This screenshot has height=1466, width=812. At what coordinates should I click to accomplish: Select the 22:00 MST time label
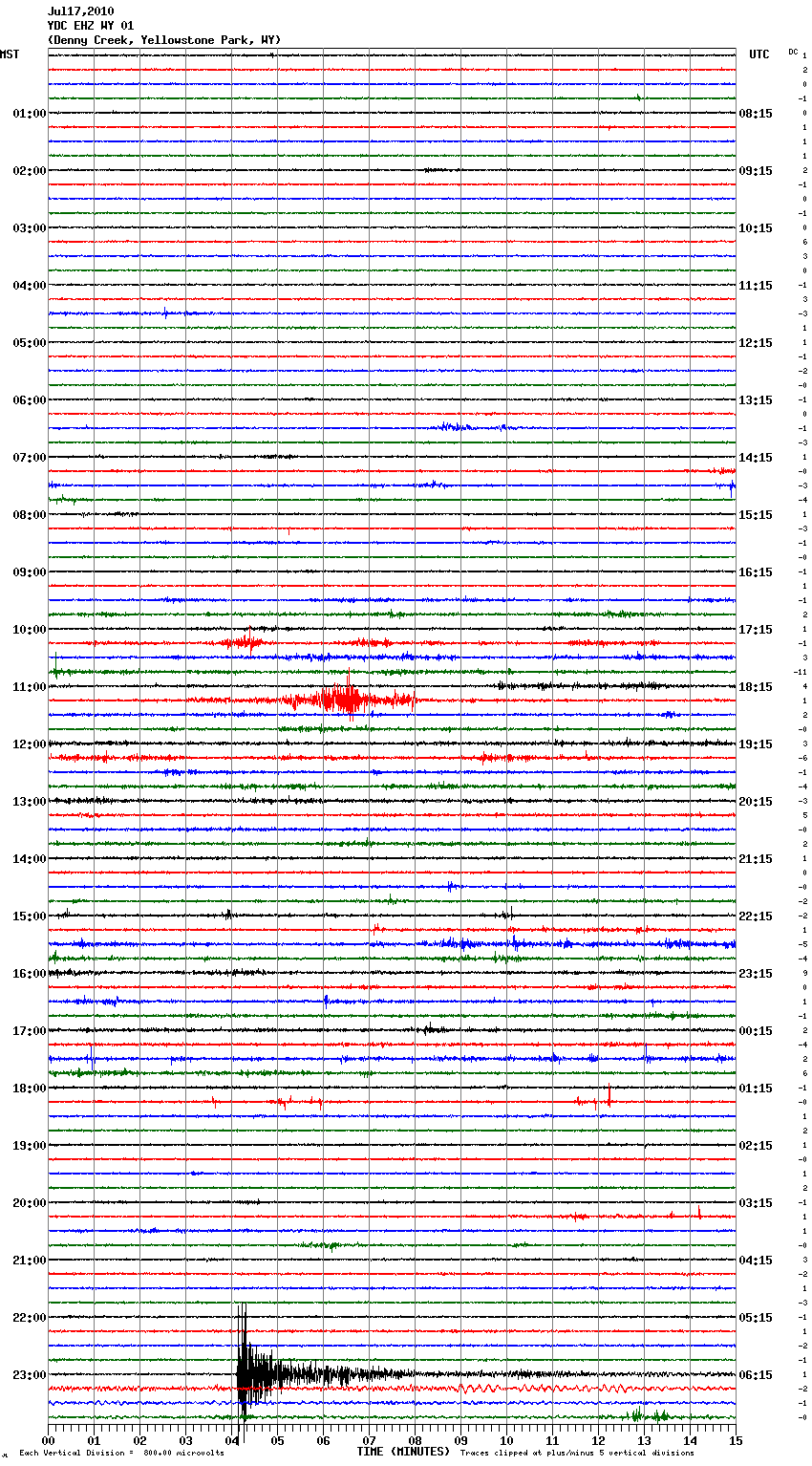click(x=30, y=1318)
